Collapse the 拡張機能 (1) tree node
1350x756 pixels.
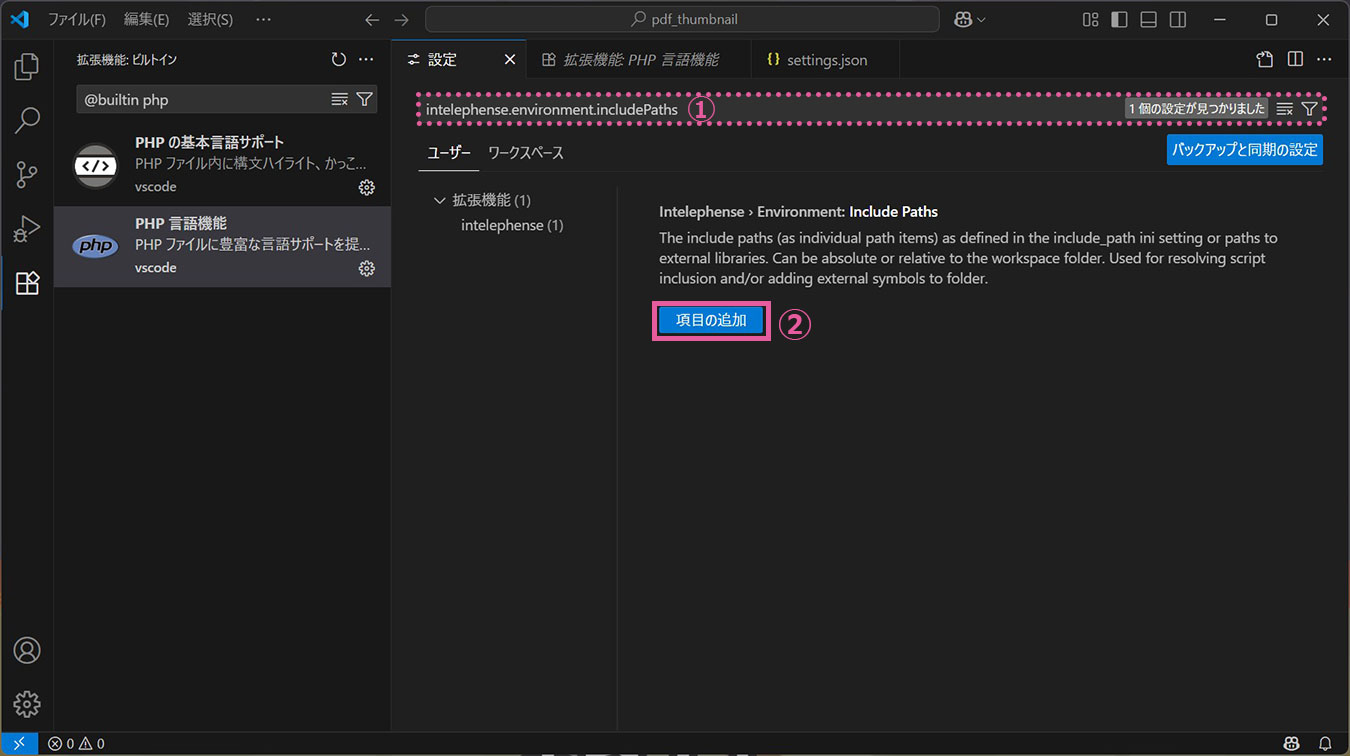click(x=439, y=201)
